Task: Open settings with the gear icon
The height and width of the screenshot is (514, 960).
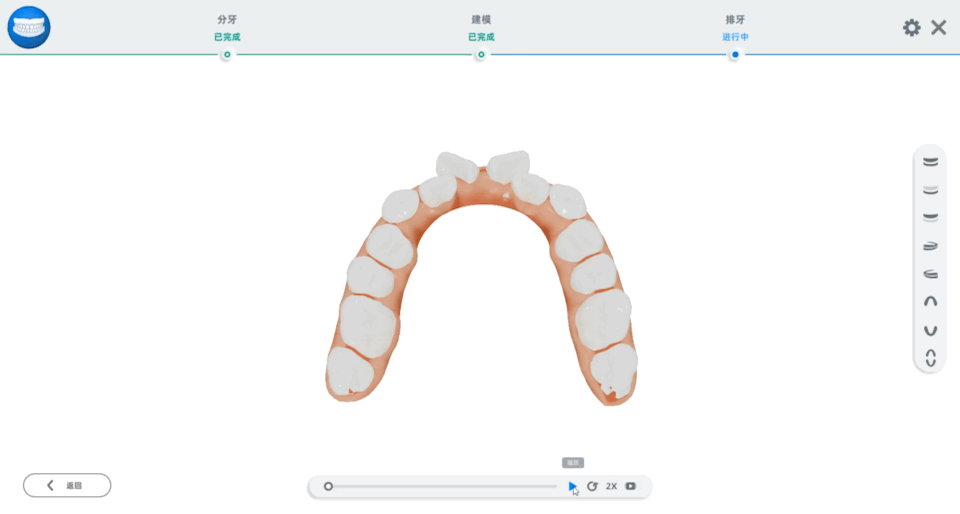Action: 911,28
